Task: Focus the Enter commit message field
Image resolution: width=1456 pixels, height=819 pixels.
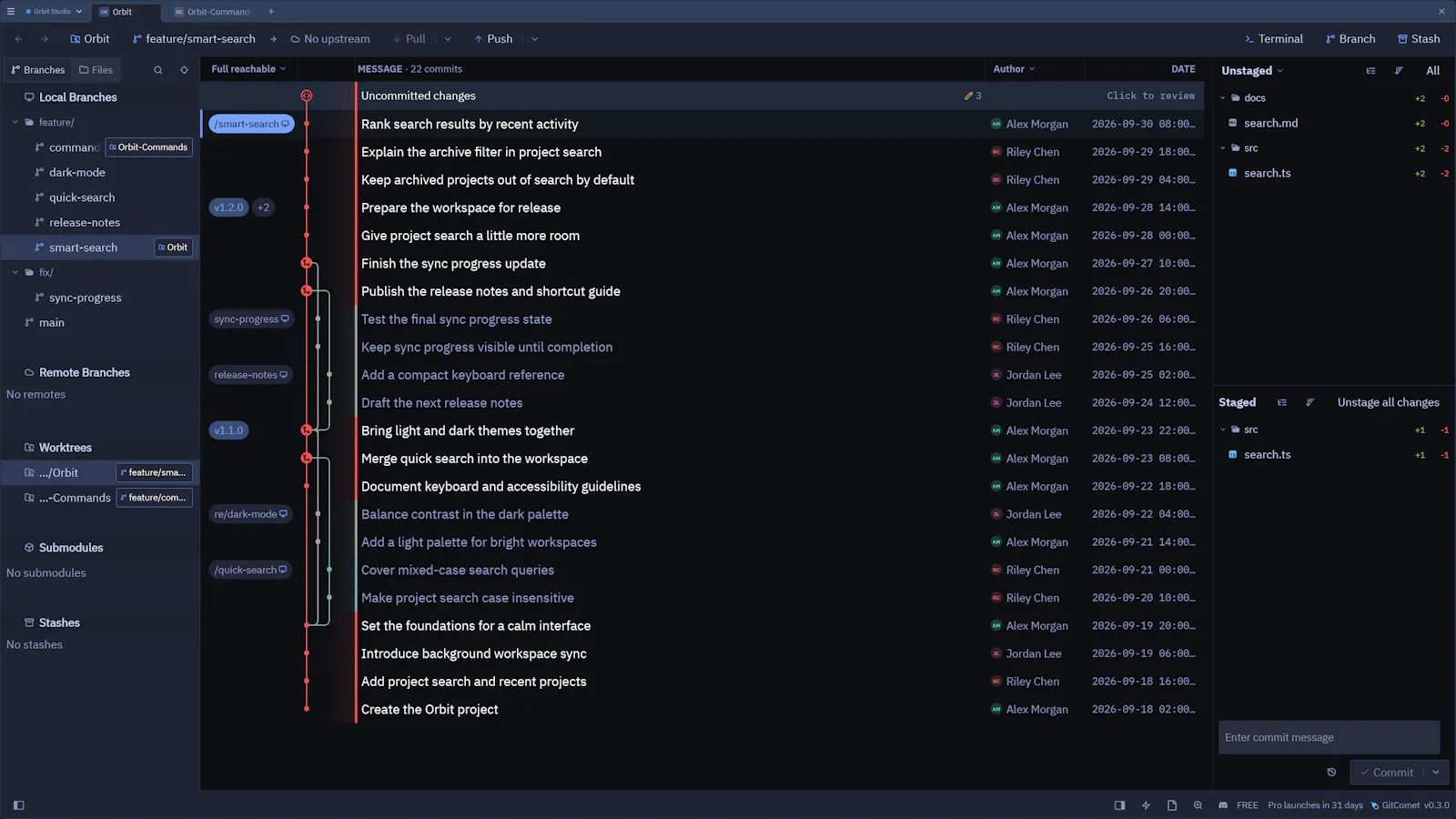Action: [1329, 738]
